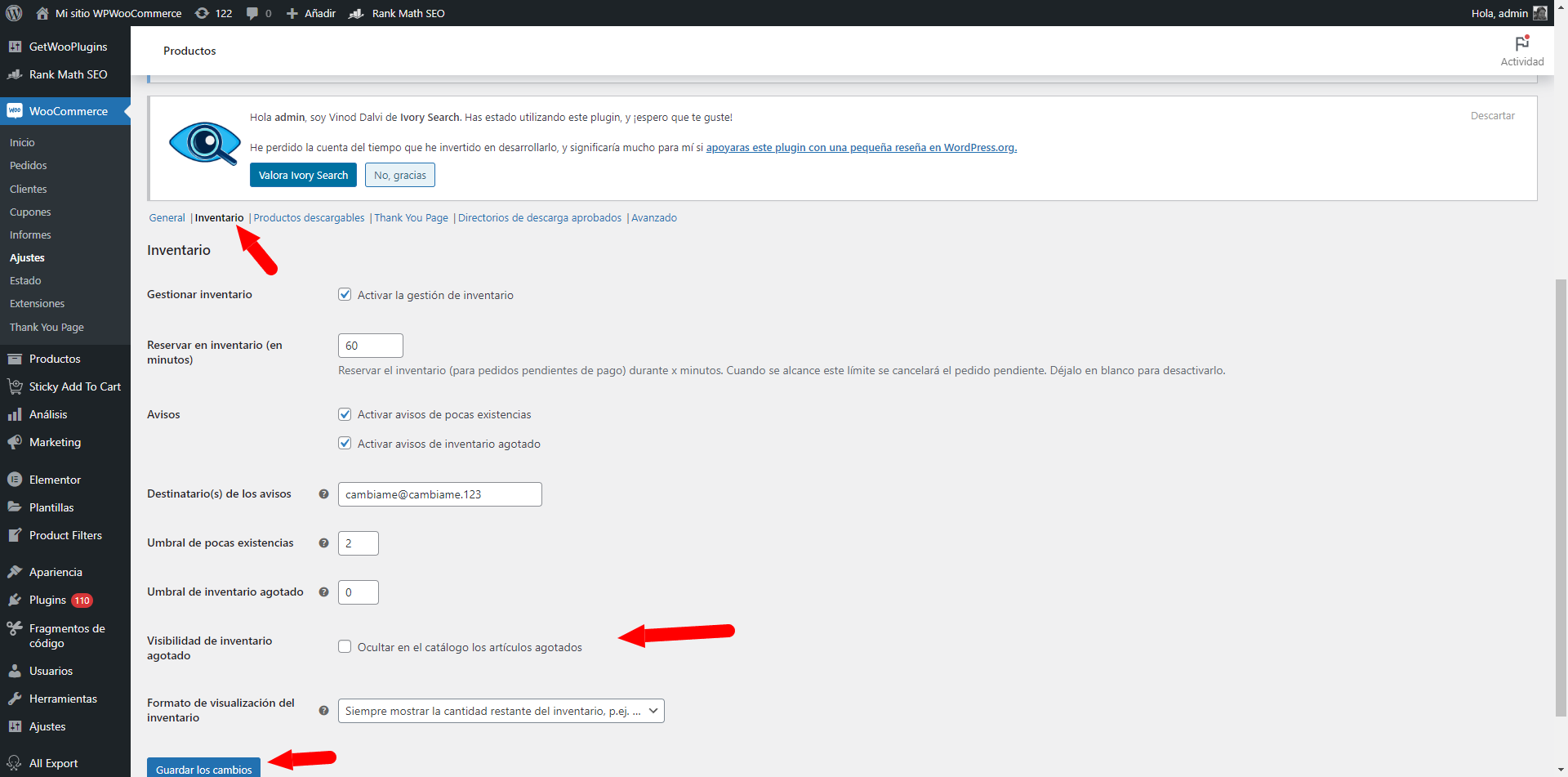Open Estado submenu item
Viewport: 1568px width, 777px height.
25,280
